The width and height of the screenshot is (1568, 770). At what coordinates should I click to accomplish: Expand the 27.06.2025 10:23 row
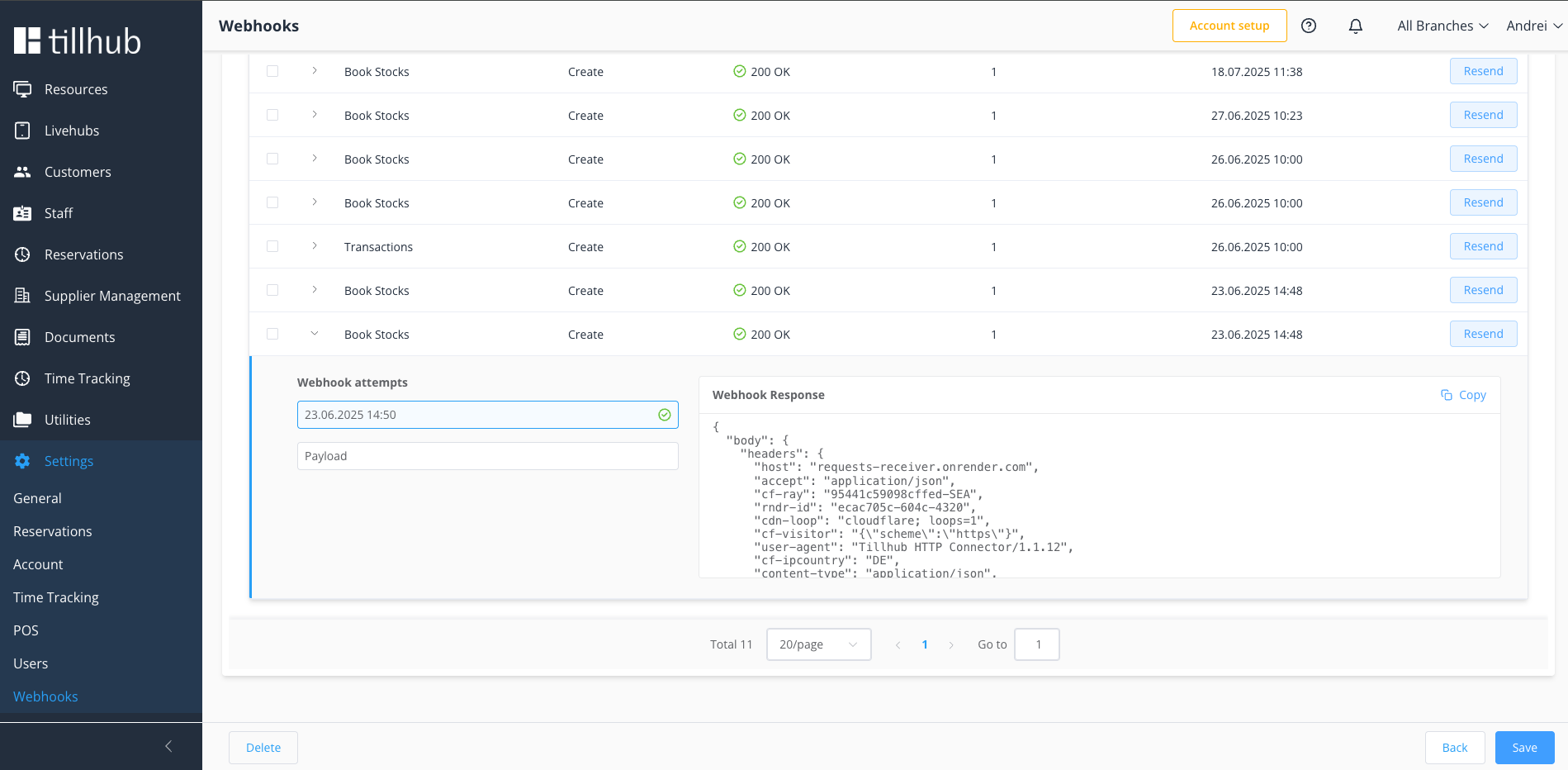(315, 115)
